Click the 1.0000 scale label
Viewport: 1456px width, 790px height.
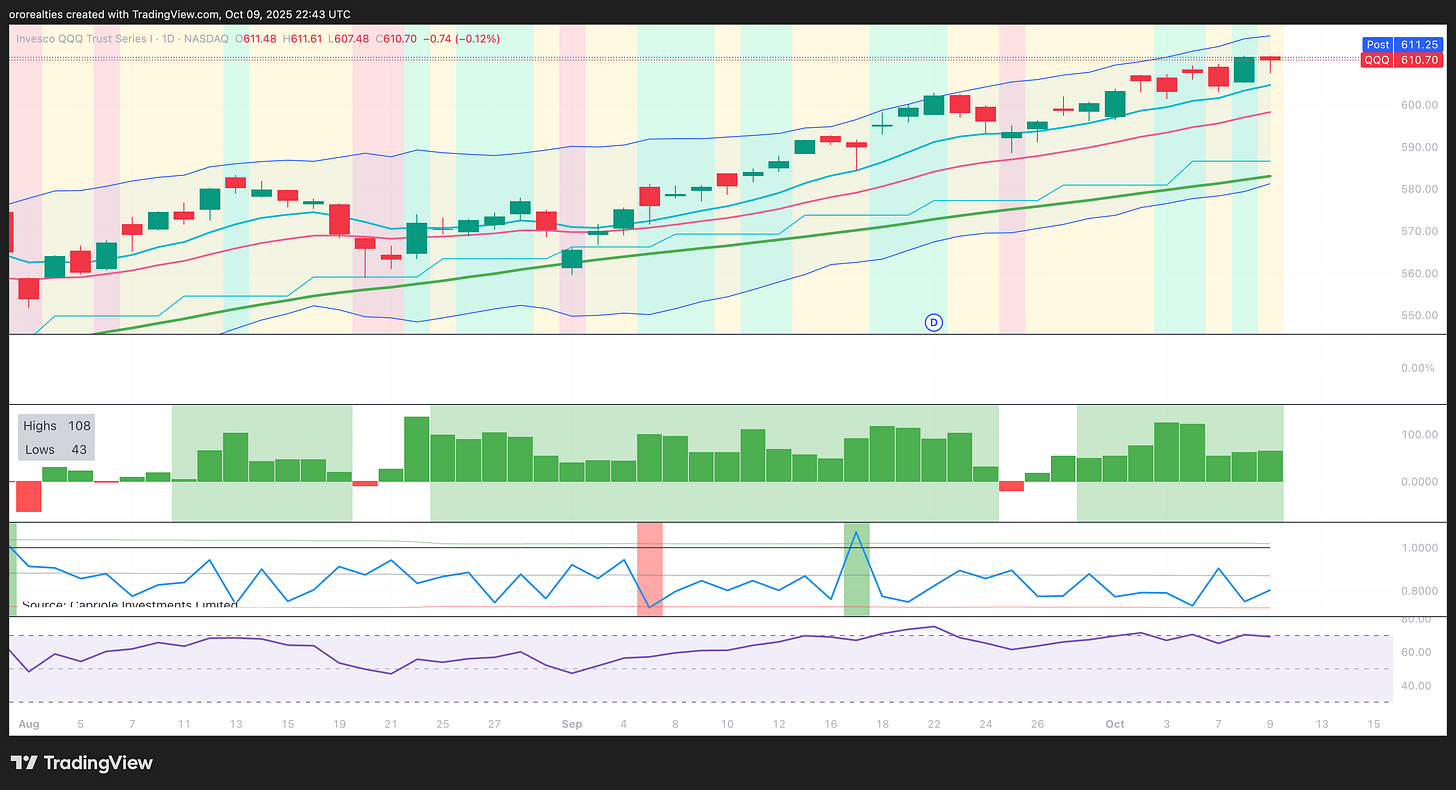pos(1417,548)
